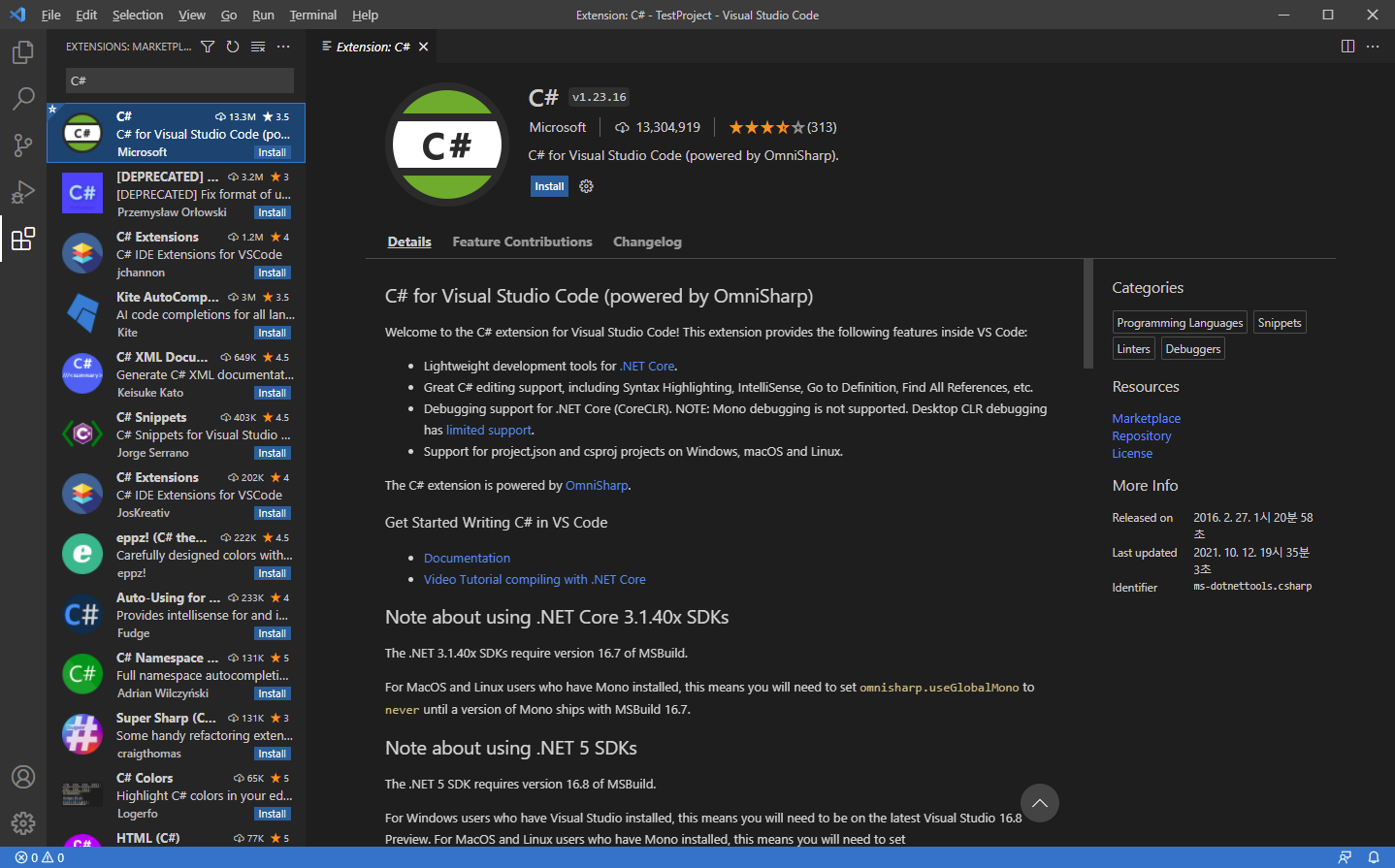
Task: Click the filter extensions funnel icon
Action: (x=208, y=47)
